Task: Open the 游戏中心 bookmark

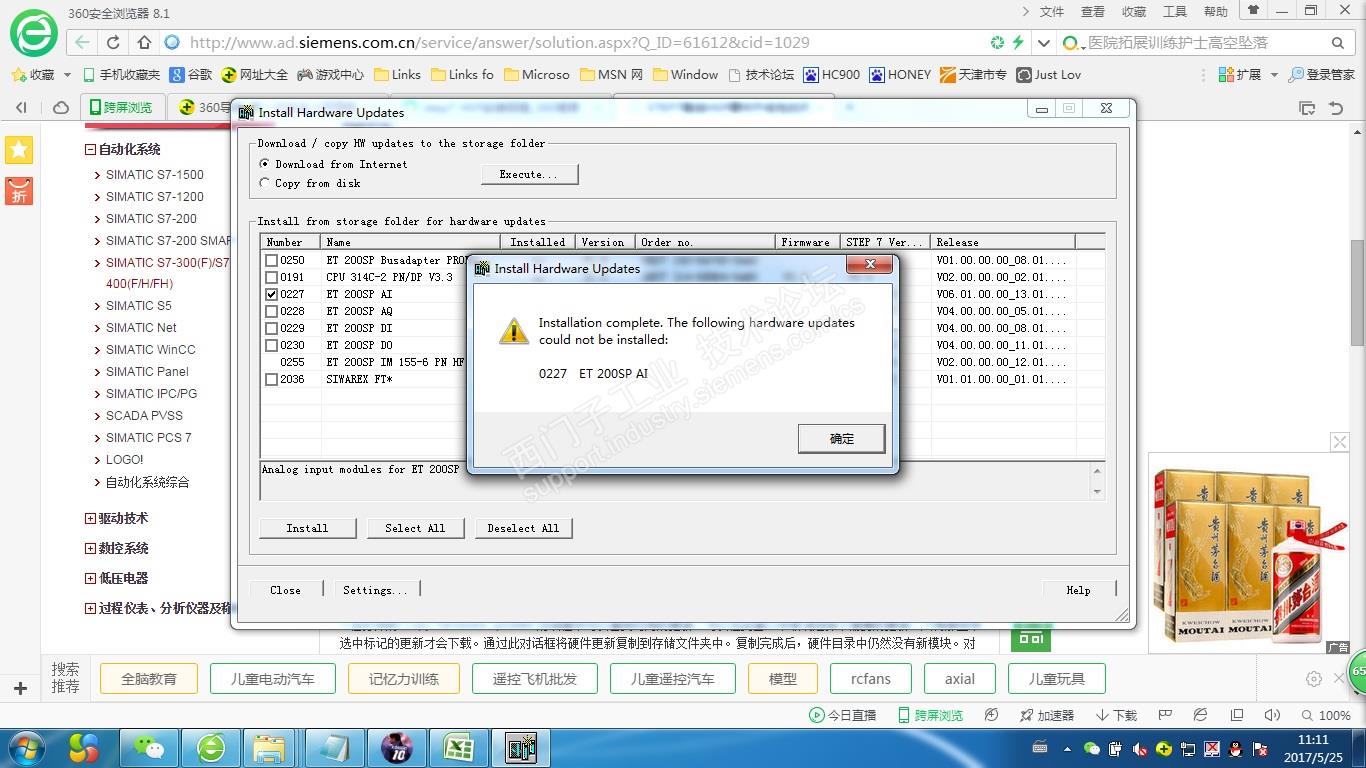Action: coord(330,75)
